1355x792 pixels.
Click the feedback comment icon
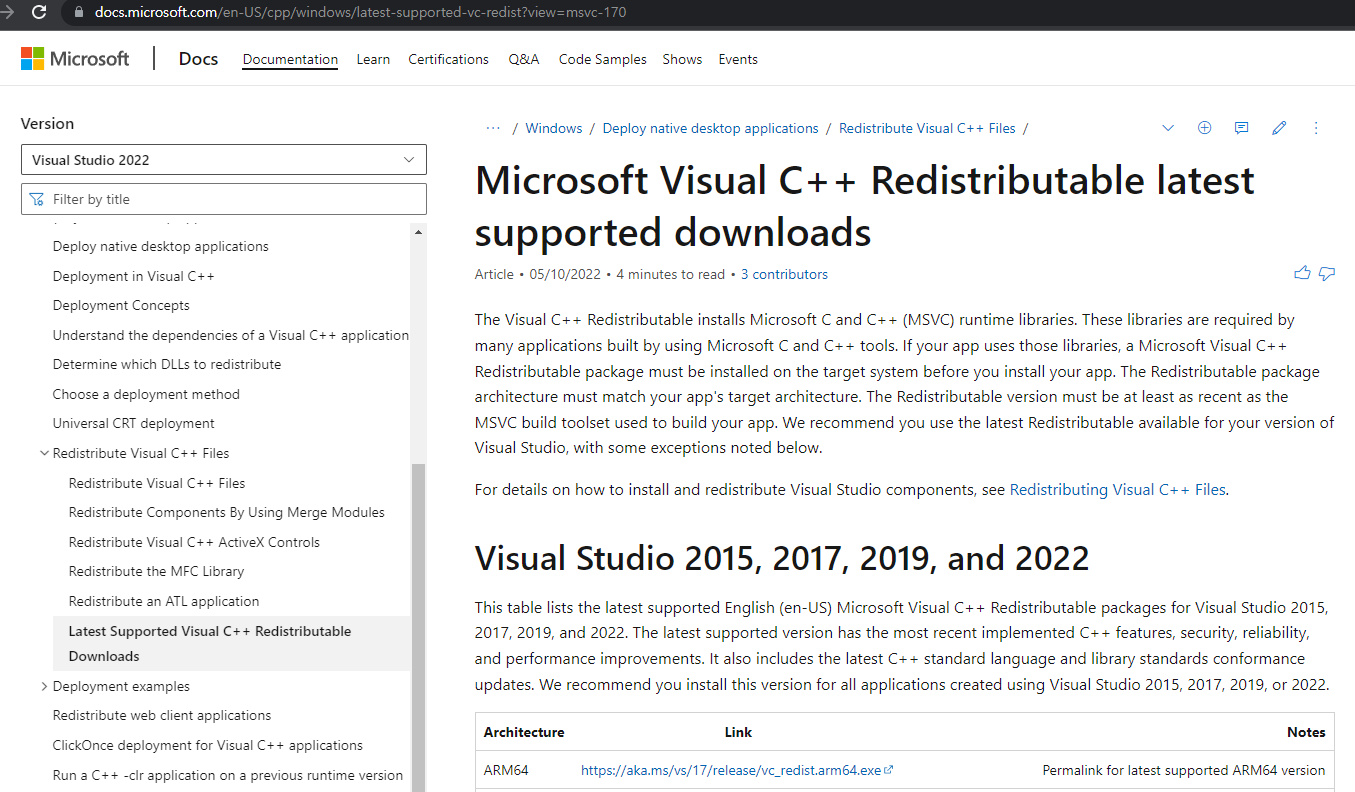coord(1241,128)
